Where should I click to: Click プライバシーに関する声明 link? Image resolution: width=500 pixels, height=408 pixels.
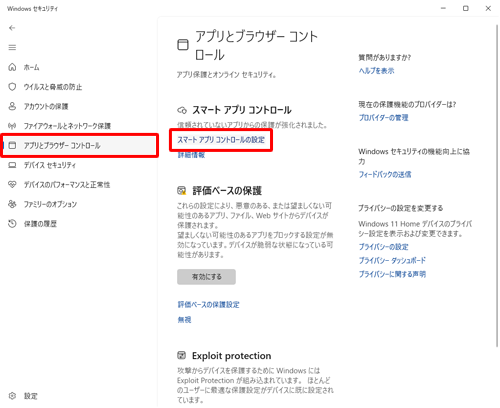tap(392, 274)
